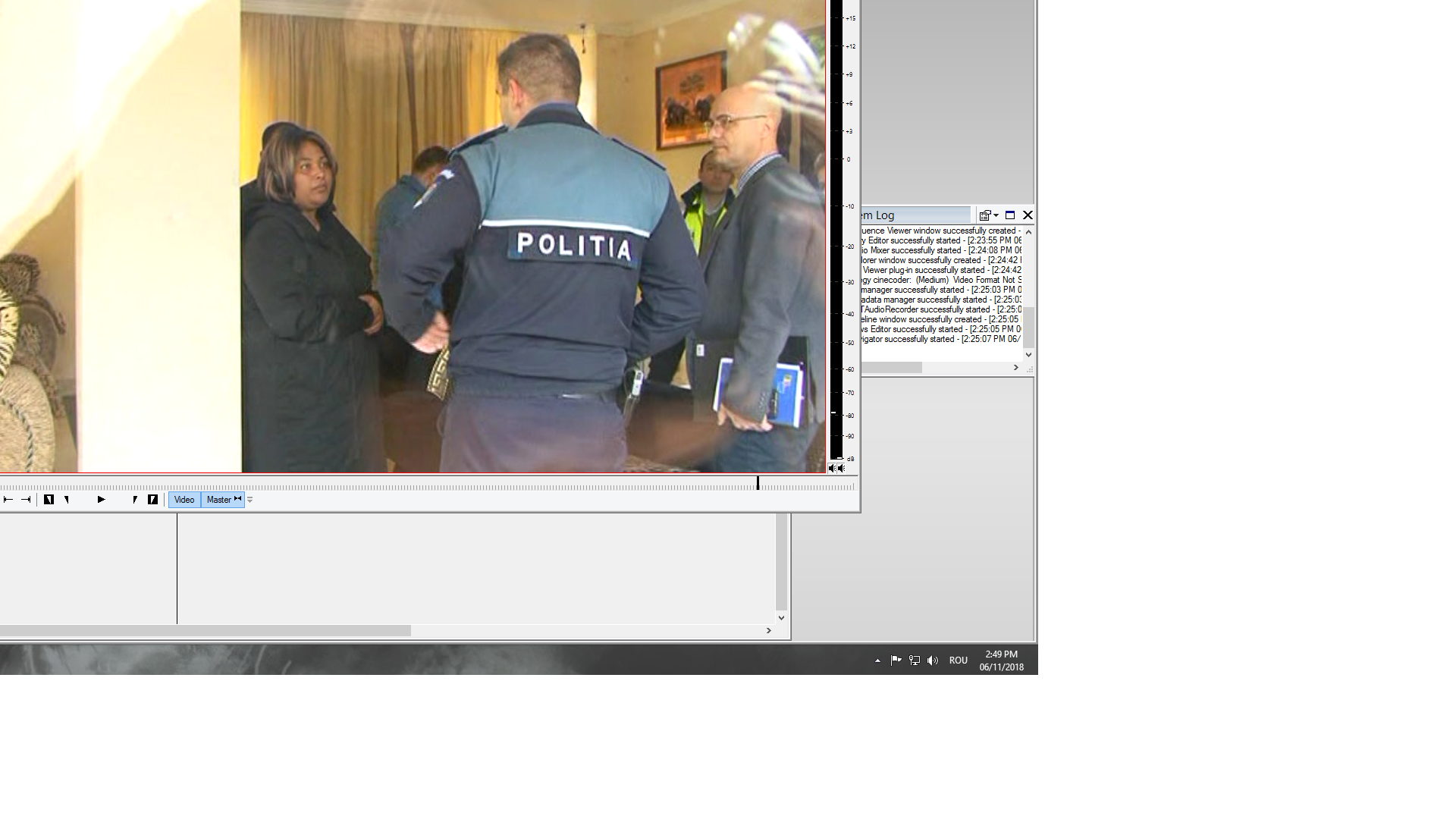The height and width of the screenshot is (819, 1456).
Task: Click the viewer scrub bar position marker
Action: coord(758,484)
